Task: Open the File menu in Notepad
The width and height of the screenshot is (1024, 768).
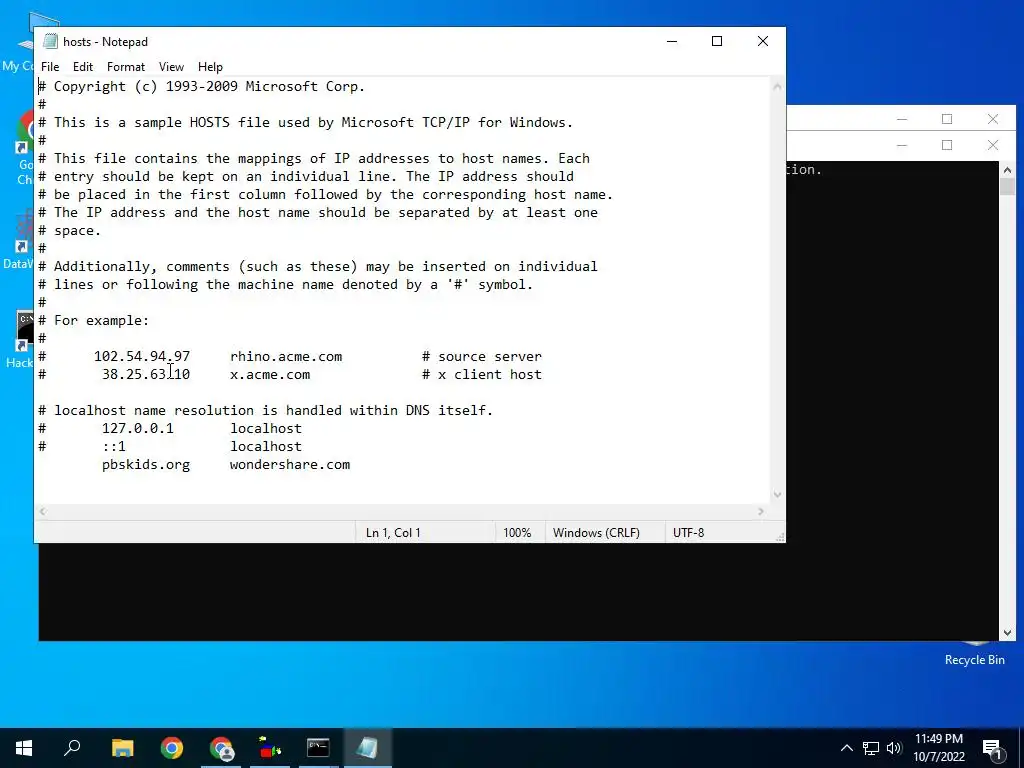Action: [x=50, y=67]
